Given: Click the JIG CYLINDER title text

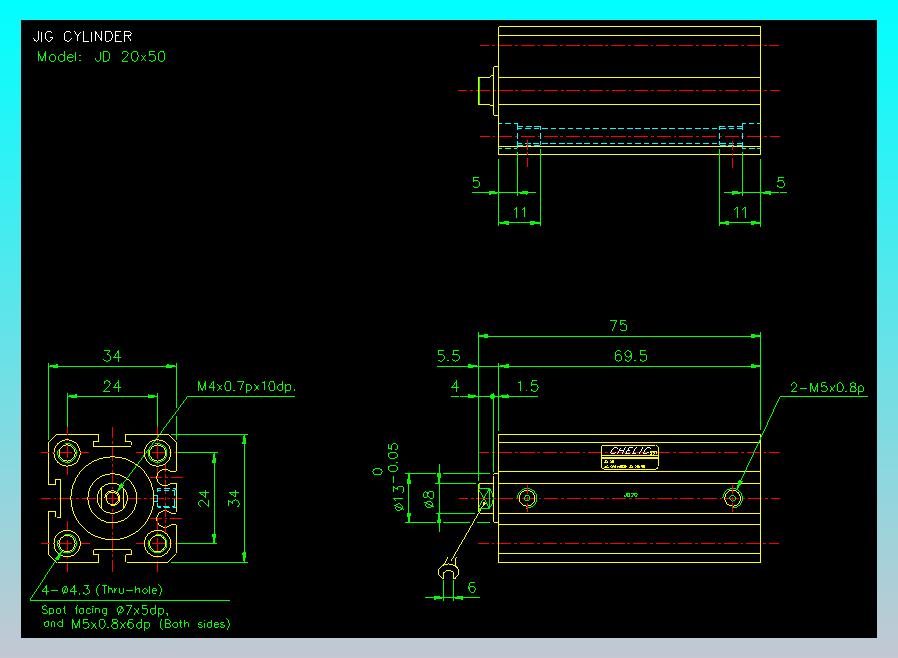Looking at the screenshot, I should coord(82,37).
